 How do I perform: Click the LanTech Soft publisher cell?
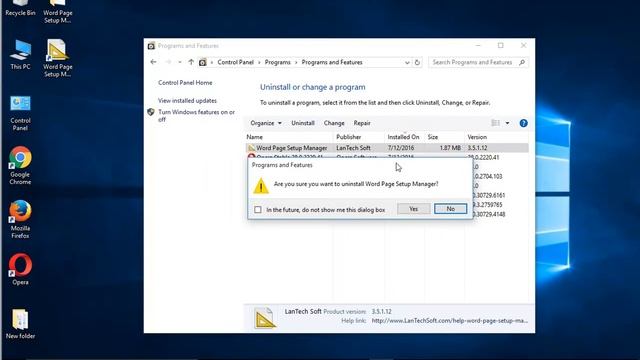tap(353, 148)
